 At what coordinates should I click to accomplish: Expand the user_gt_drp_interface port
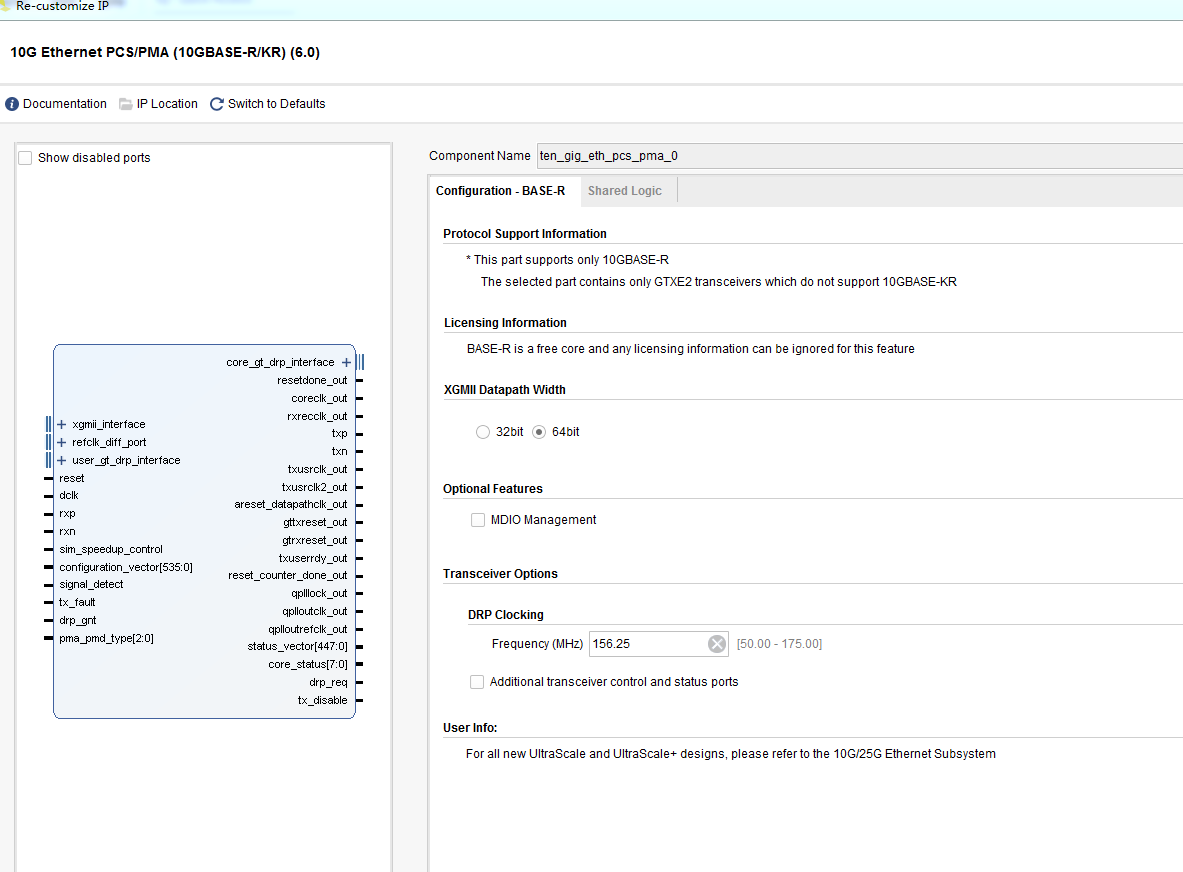(x=62, y=461)
